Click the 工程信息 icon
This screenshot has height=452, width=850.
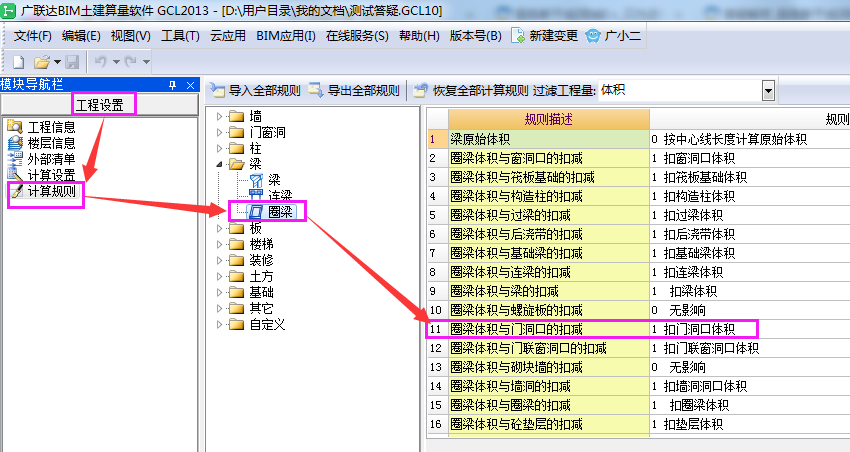[15, 127]
